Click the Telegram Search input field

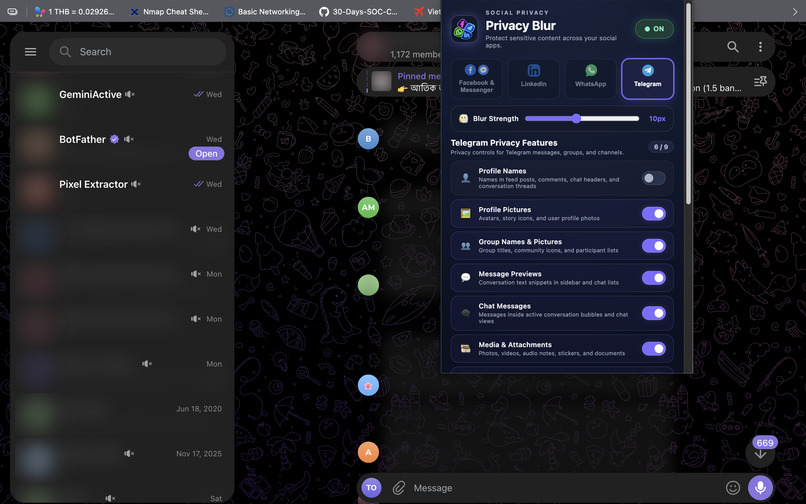[x=138, y=51]
